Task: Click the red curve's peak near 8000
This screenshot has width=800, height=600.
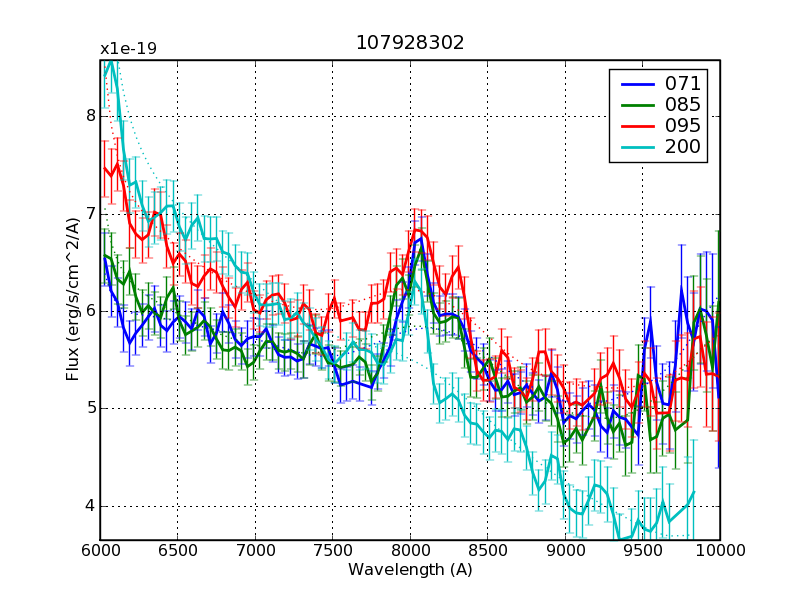Action: coord(418,231)
